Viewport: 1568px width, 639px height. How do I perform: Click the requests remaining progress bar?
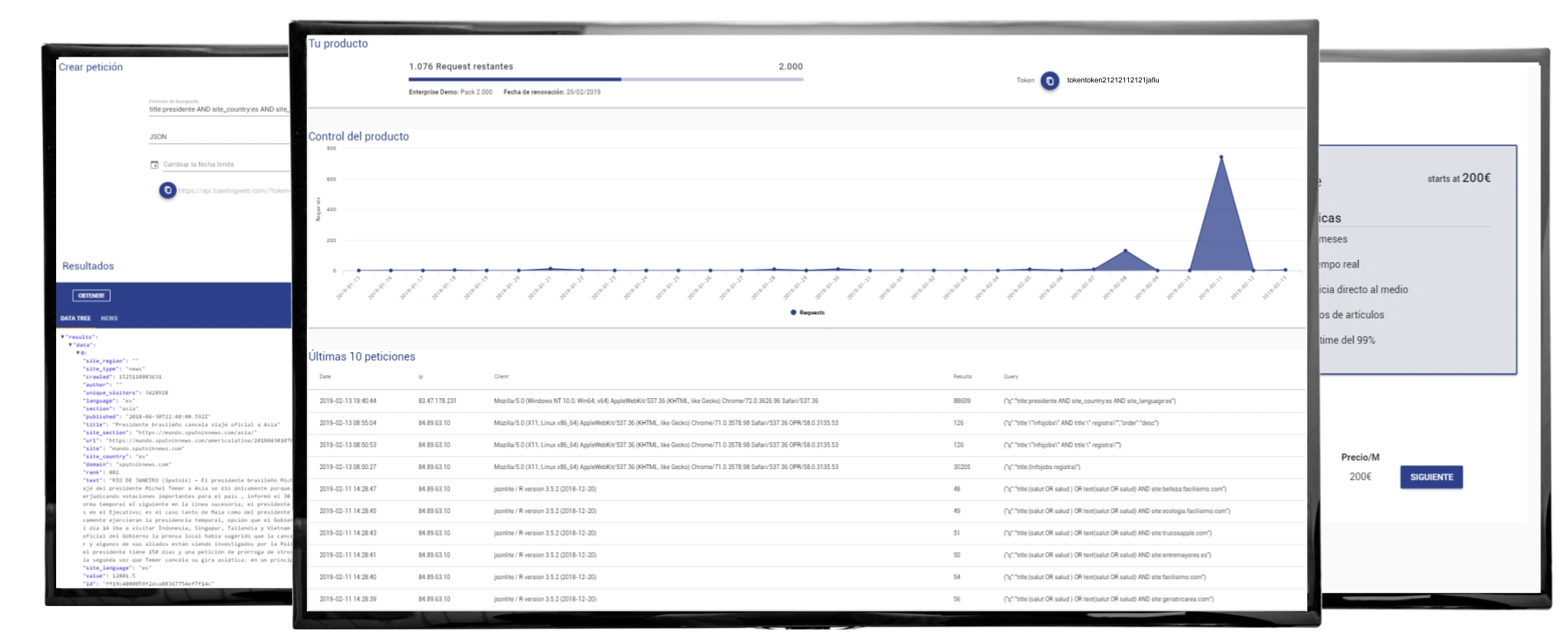tap(605, 79)
